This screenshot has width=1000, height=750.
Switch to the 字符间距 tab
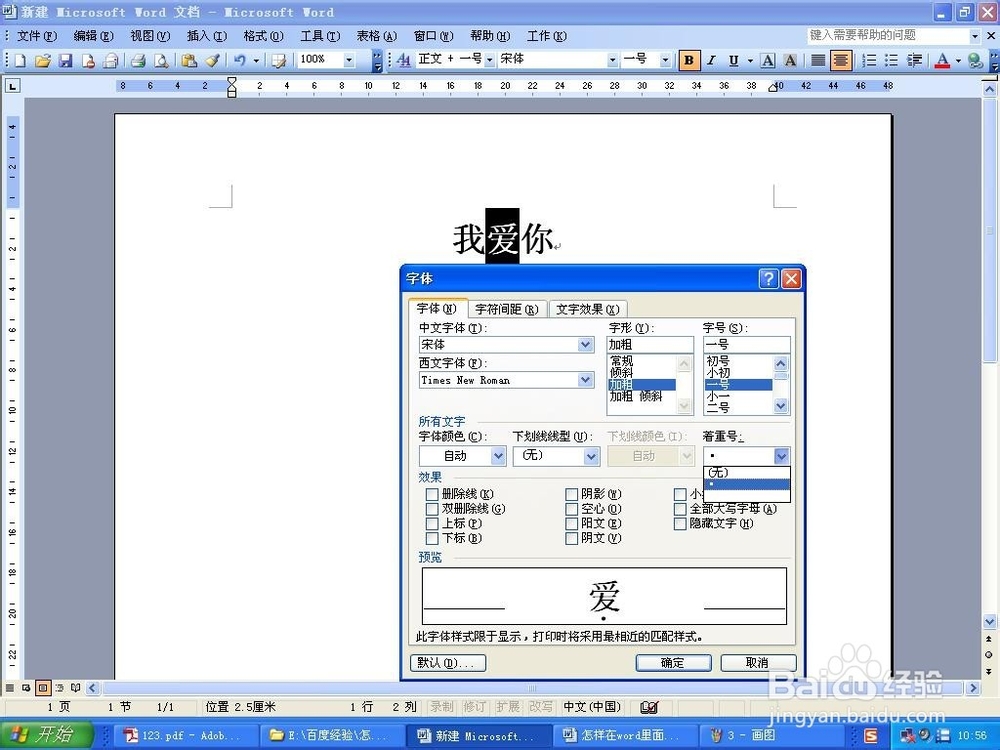click(506, 309)
